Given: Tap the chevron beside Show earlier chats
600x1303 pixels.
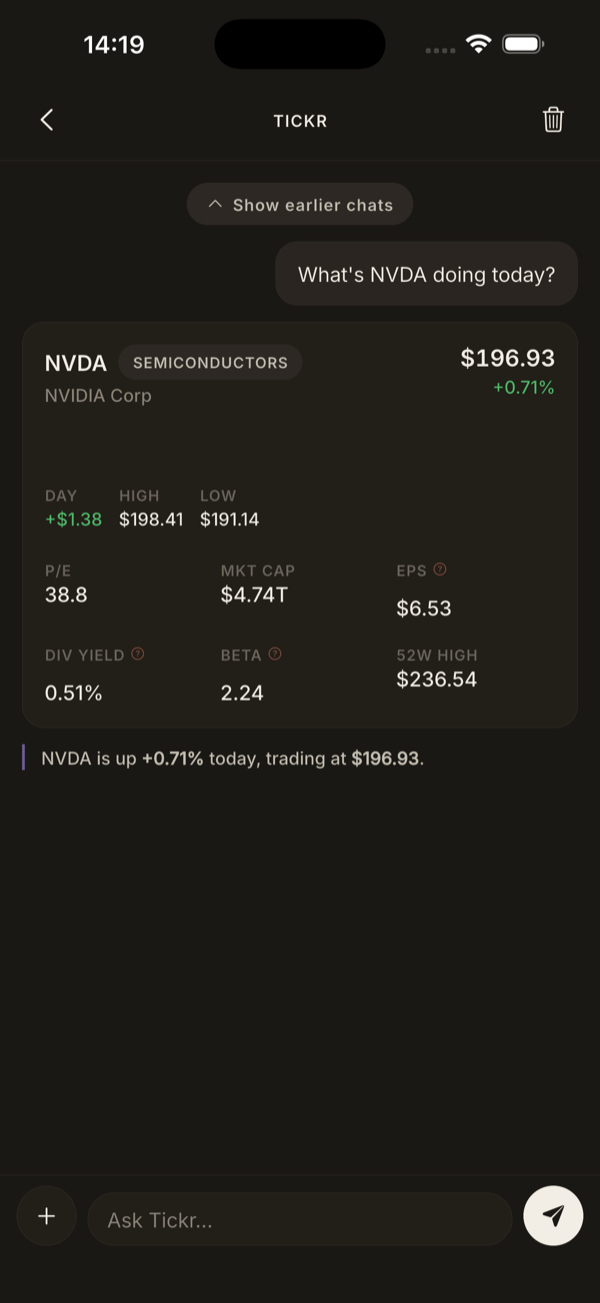Looking at the screenshot, I should [x=214, y=204].
